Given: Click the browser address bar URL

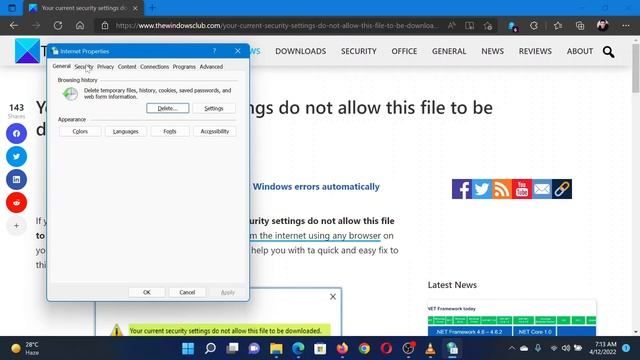Looking at the screenshot, I should tap(278, 25).
